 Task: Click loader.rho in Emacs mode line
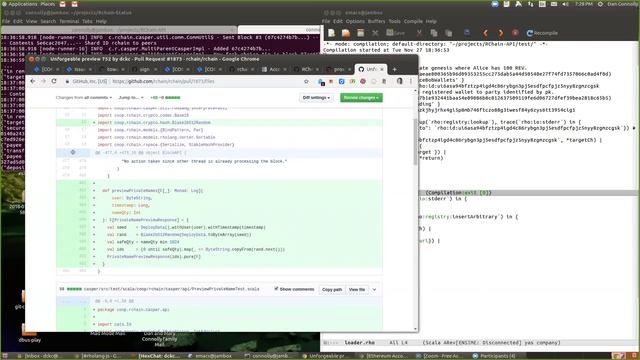coord(360,343)
